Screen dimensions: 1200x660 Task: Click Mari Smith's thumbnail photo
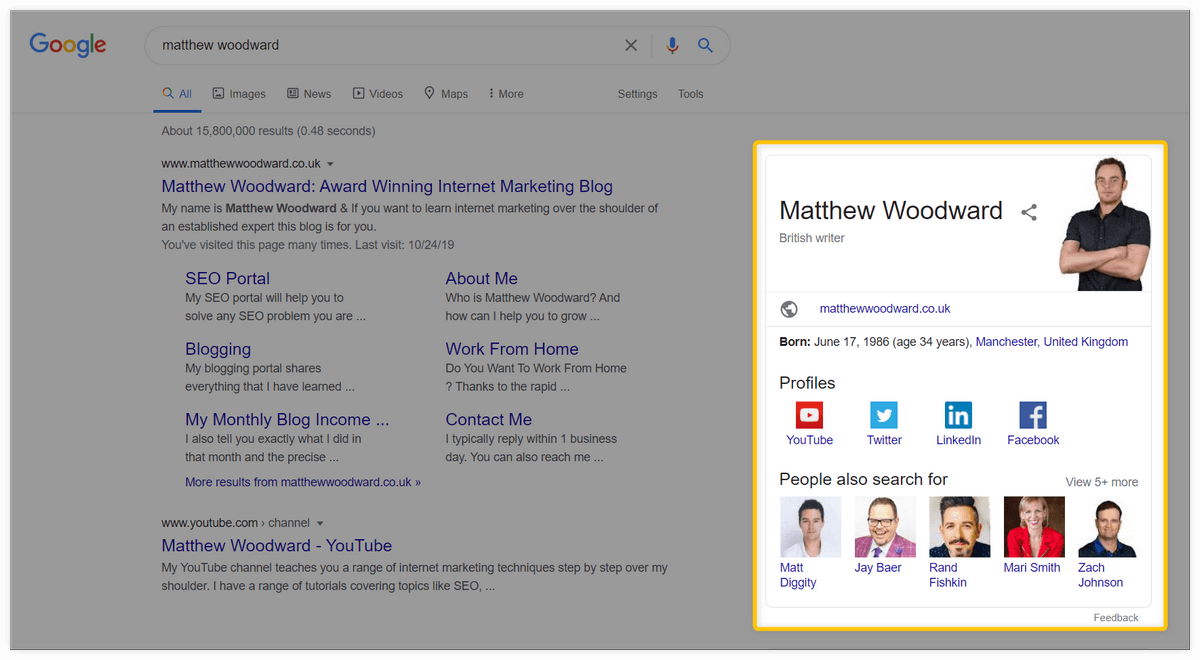(1034, 526)
